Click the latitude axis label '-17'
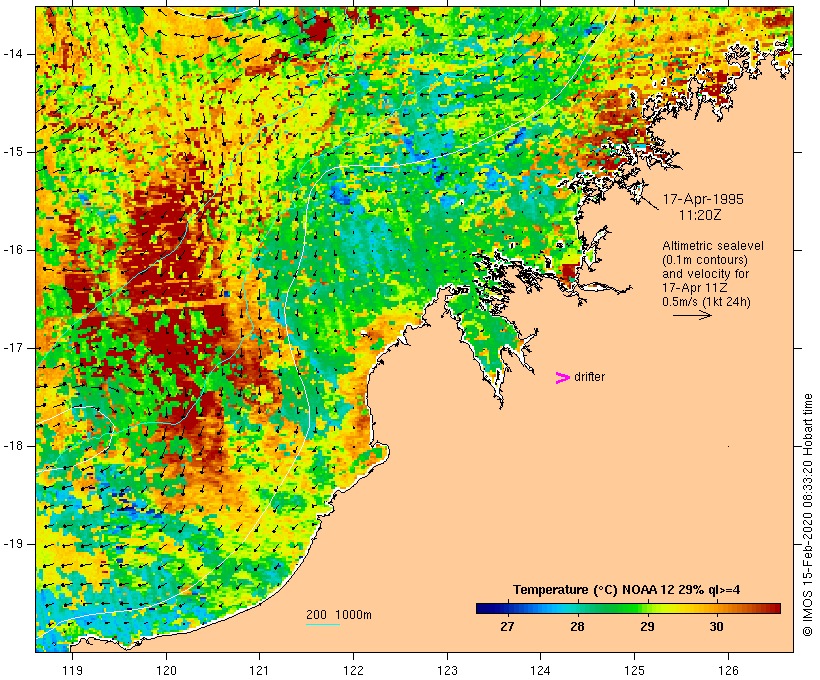Image resolution: width=820 pixels, height=680 pixels. (x=13, y=348)
